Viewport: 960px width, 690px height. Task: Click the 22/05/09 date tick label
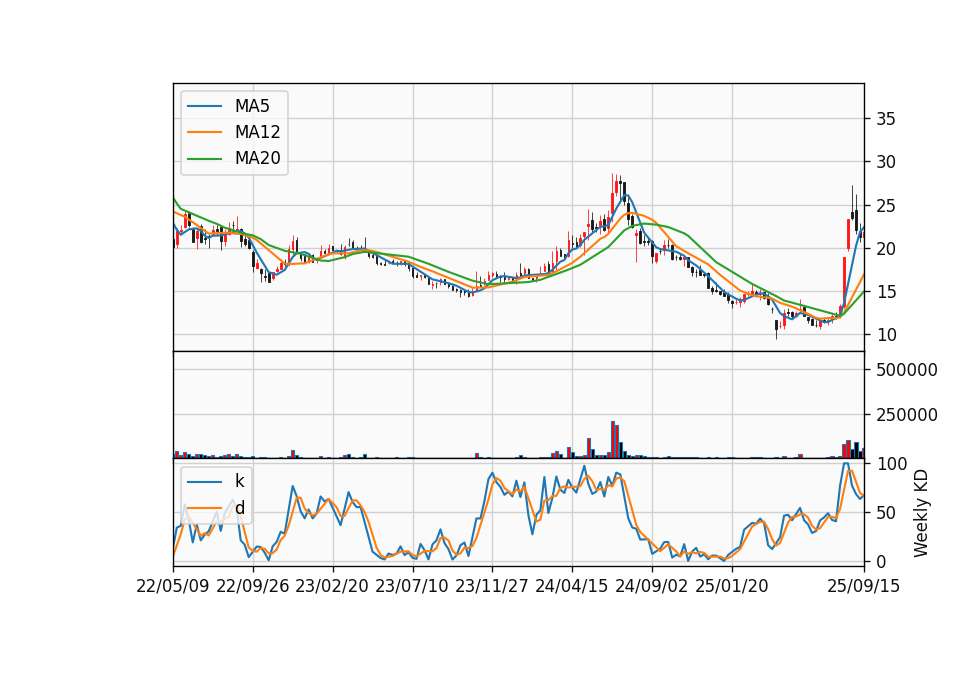coord(173,586)
